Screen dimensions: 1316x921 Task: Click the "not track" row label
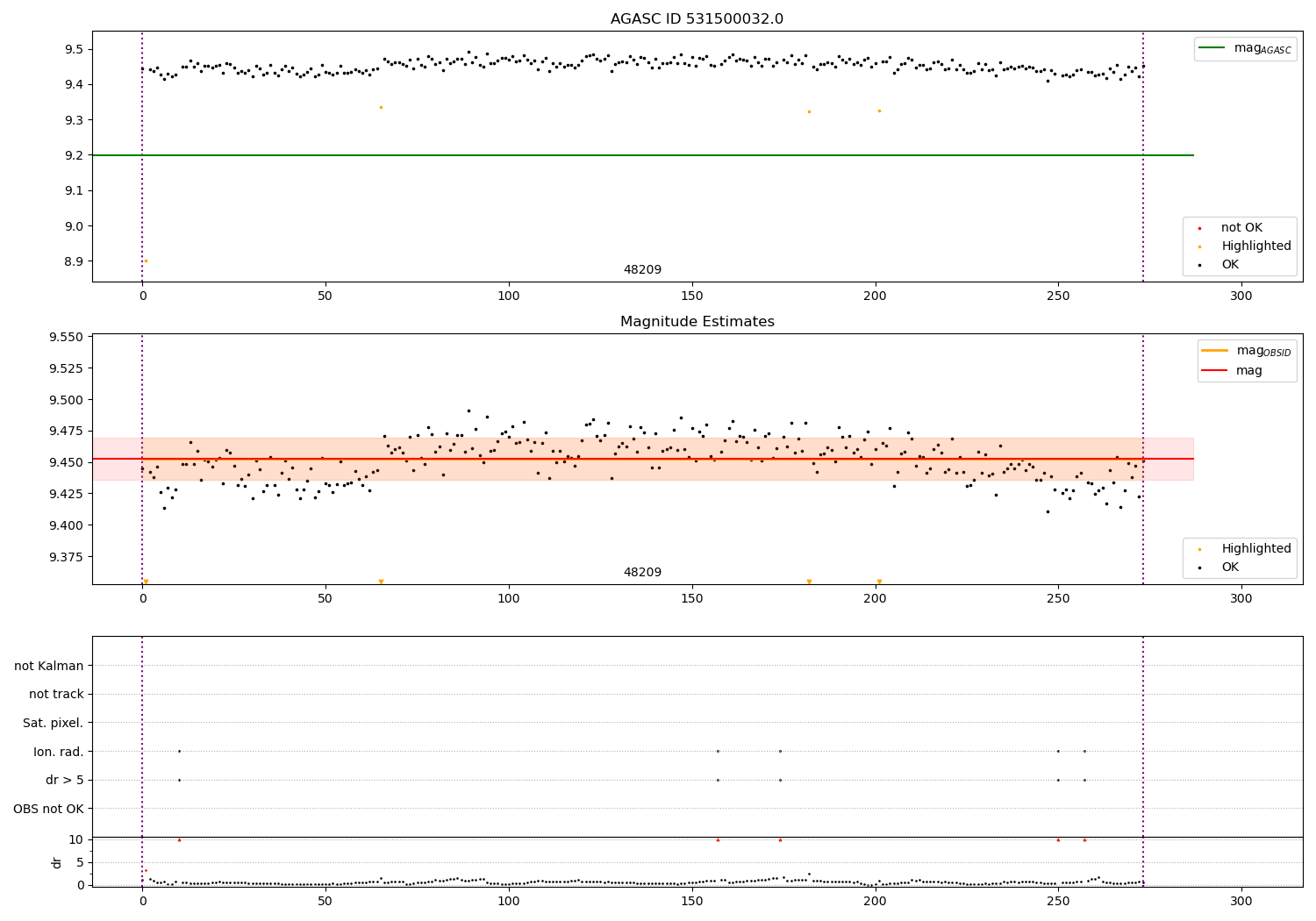tap(56, 694)
